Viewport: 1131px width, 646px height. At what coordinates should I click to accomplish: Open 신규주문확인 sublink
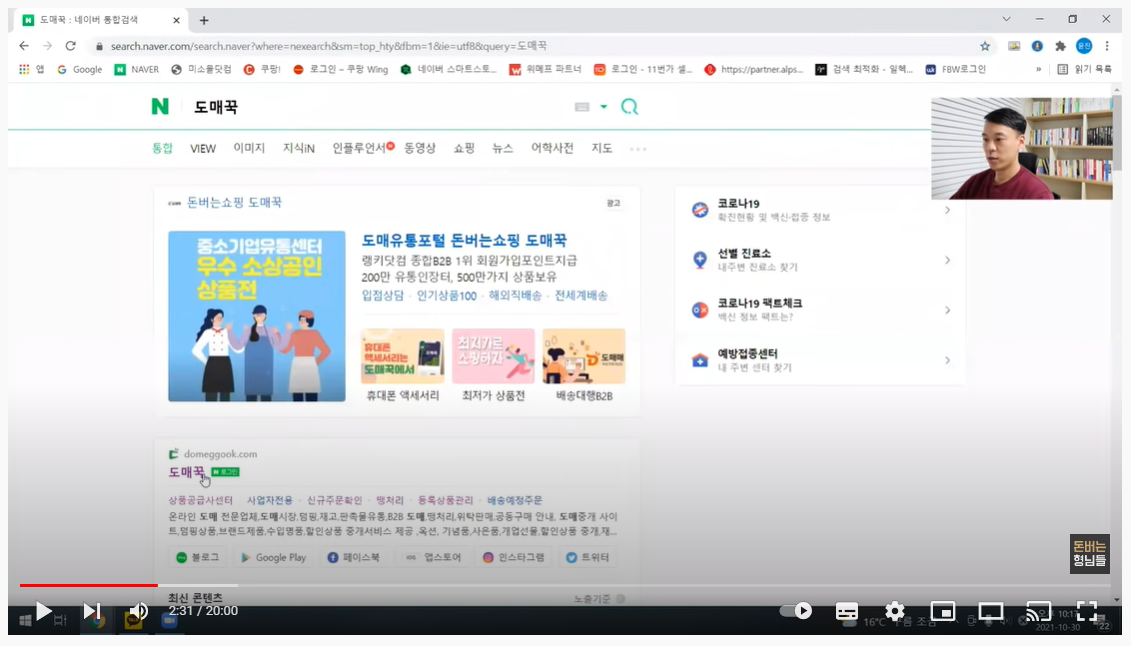(334, 500)
